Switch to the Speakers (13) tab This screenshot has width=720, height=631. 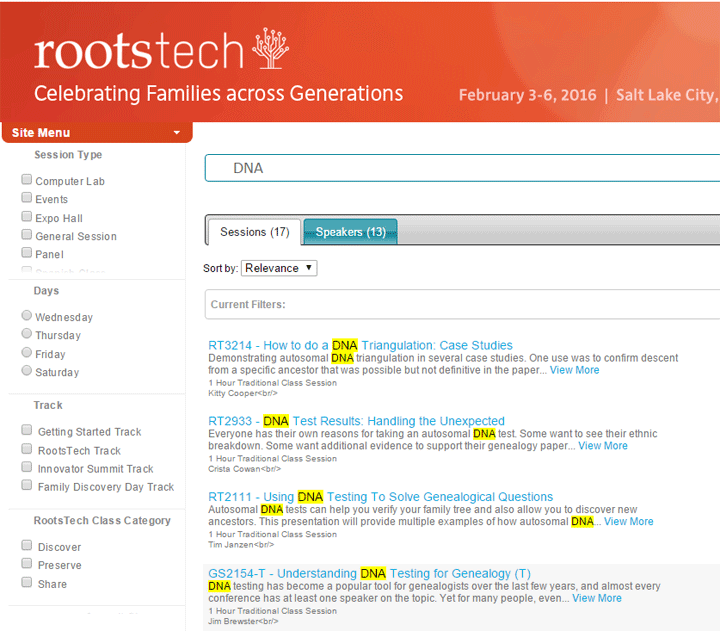point(350,232)
